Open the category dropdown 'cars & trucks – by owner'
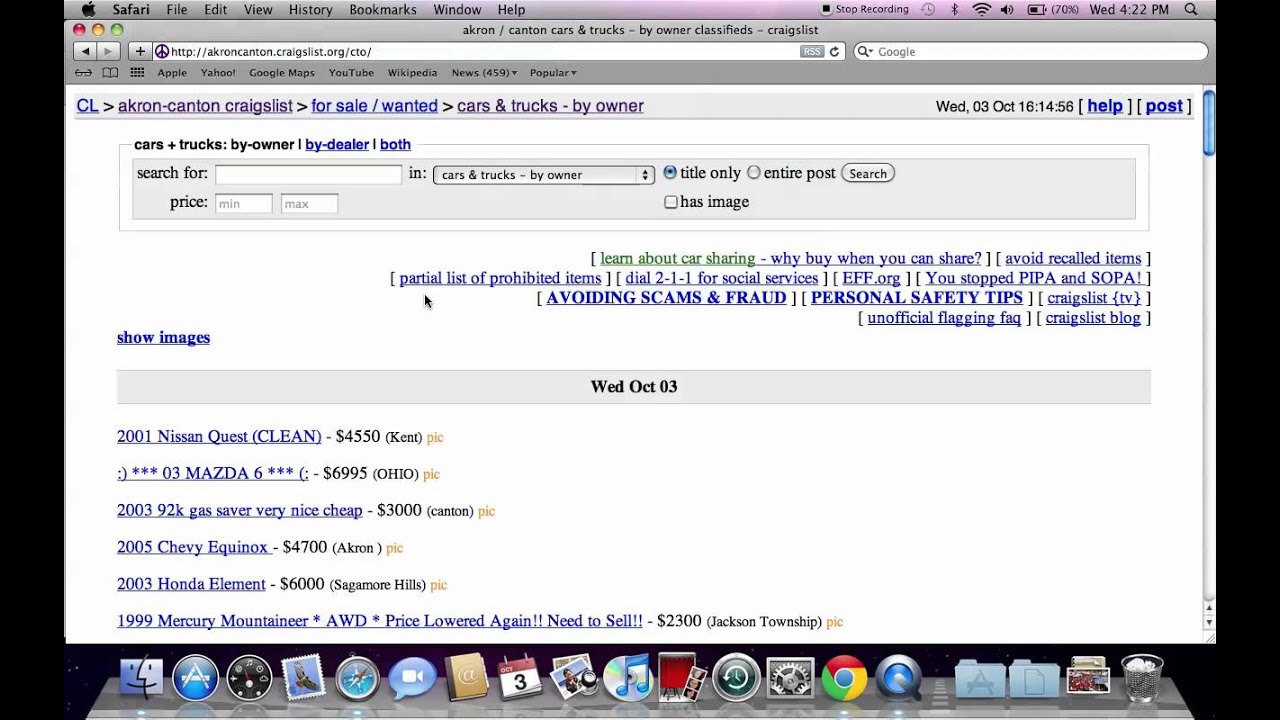 pyautogui.click(x=544, y=175)
